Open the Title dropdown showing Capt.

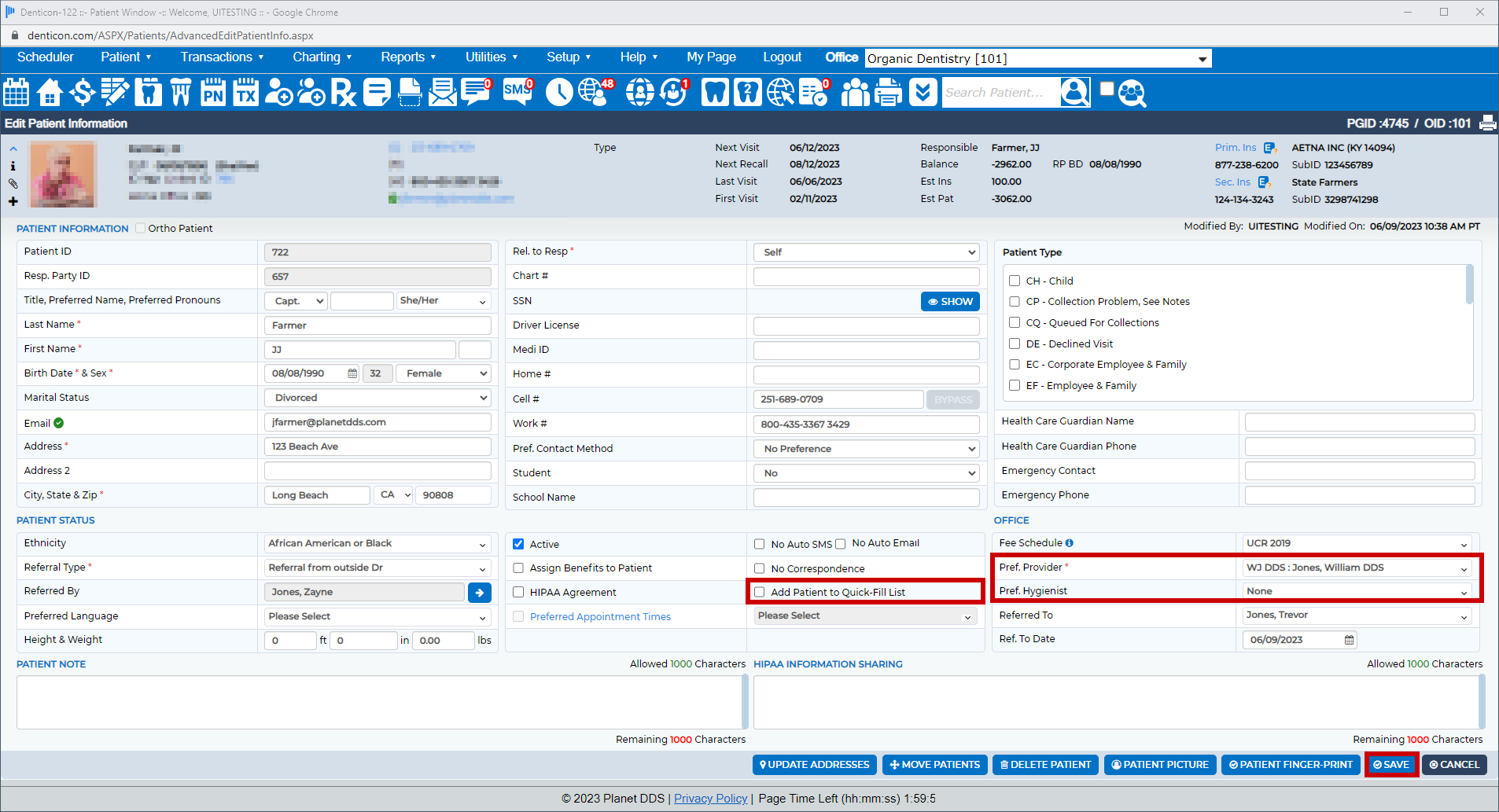pos(296,301)
